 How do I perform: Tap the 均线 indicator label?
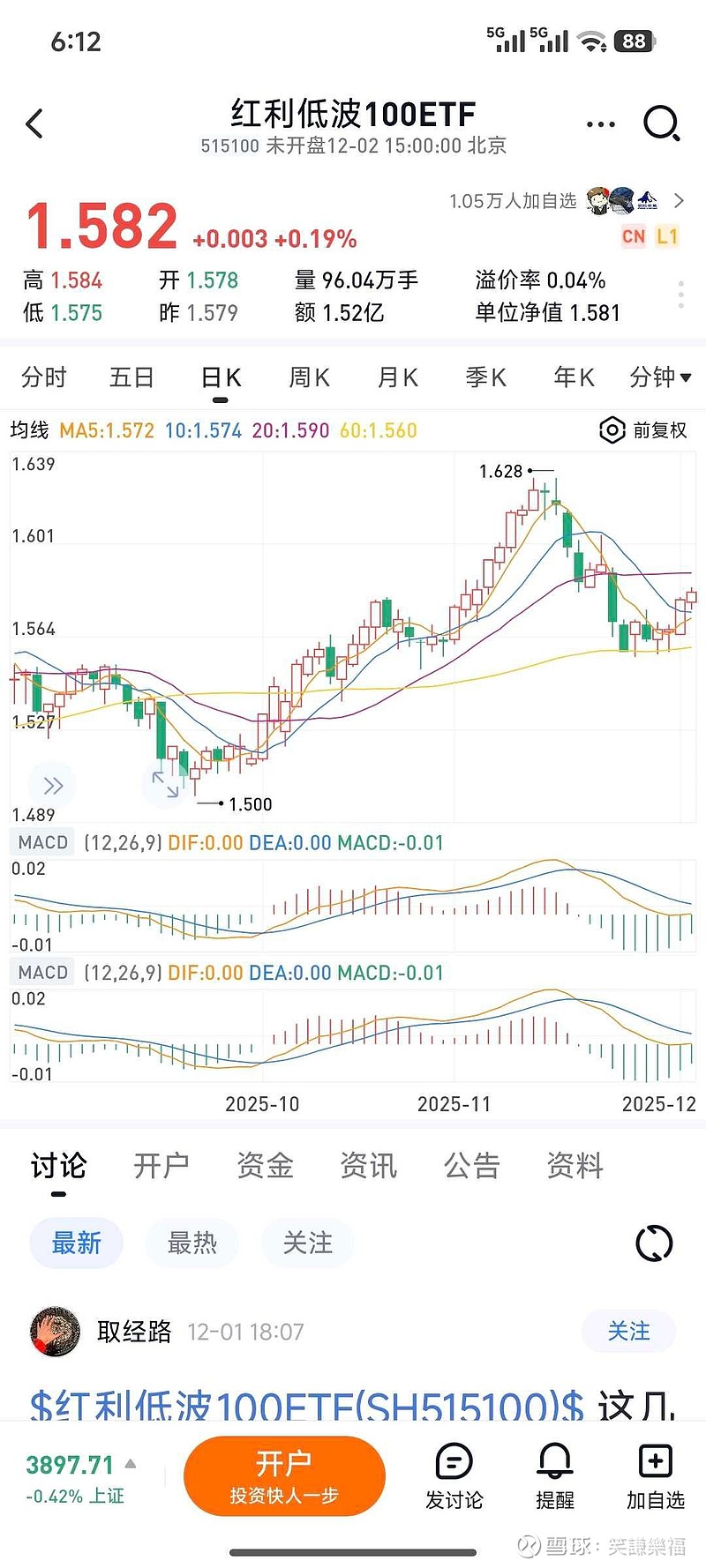click(x=29, y=430)
